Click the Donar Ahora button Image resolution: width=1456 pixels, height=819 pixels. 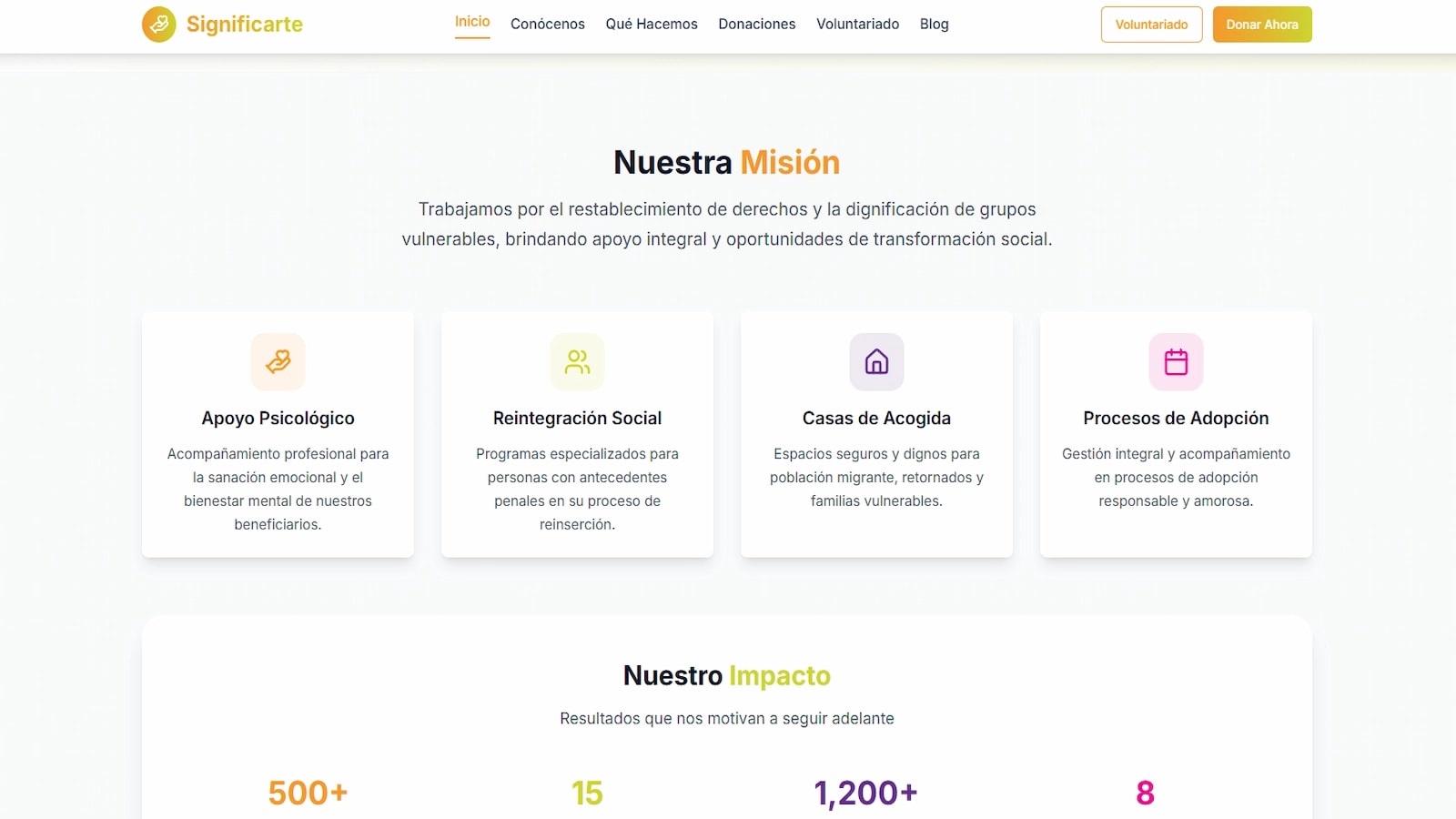tap(1262, 25)
